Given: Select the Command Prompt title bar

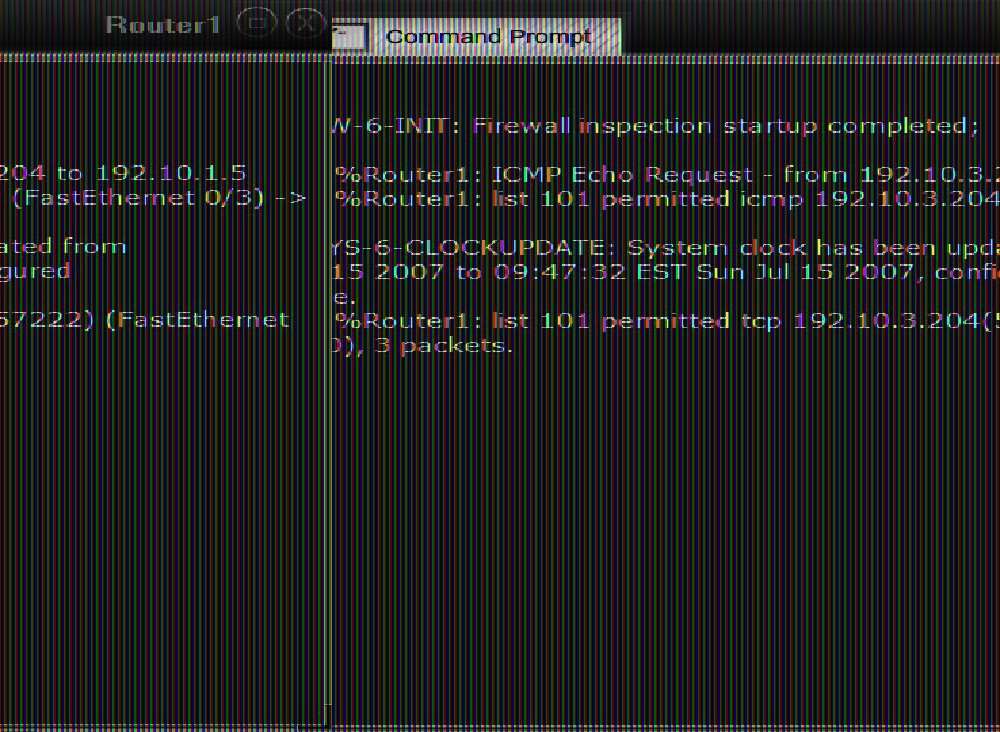Looking at the screenshot, I should 489,36.
